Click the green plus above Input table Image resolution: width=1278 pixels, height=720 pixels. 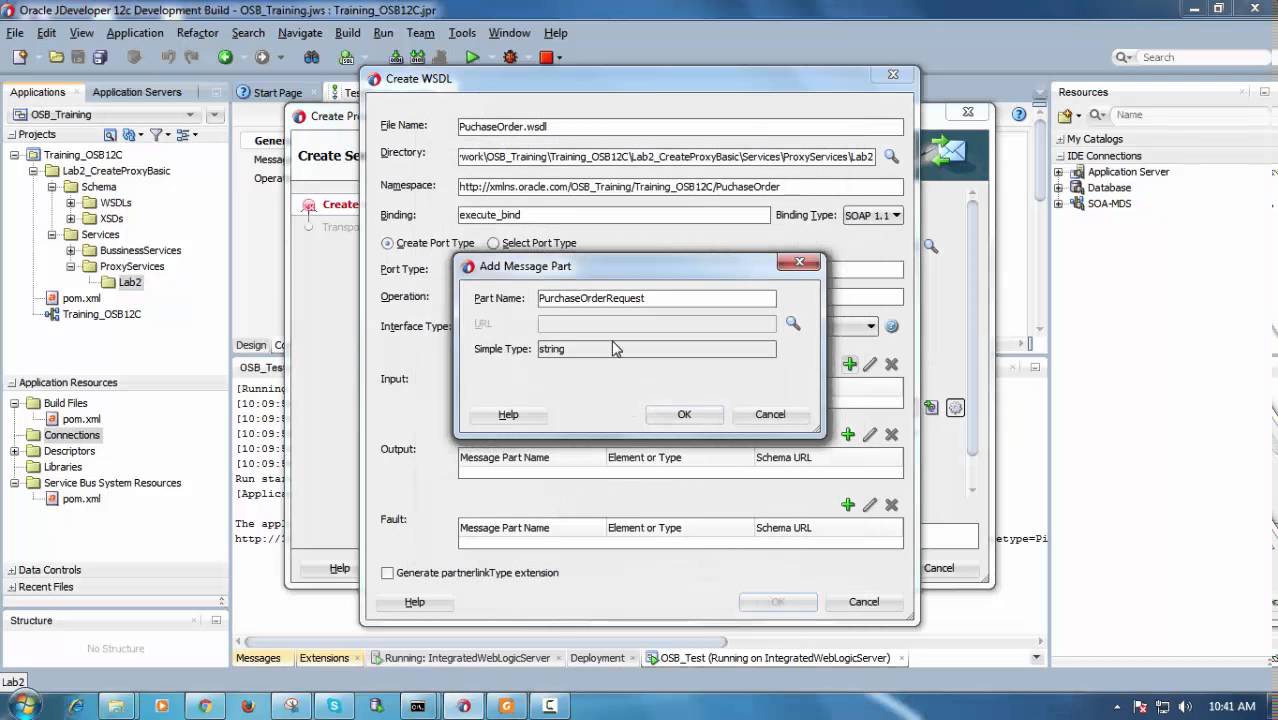point(848,364)
